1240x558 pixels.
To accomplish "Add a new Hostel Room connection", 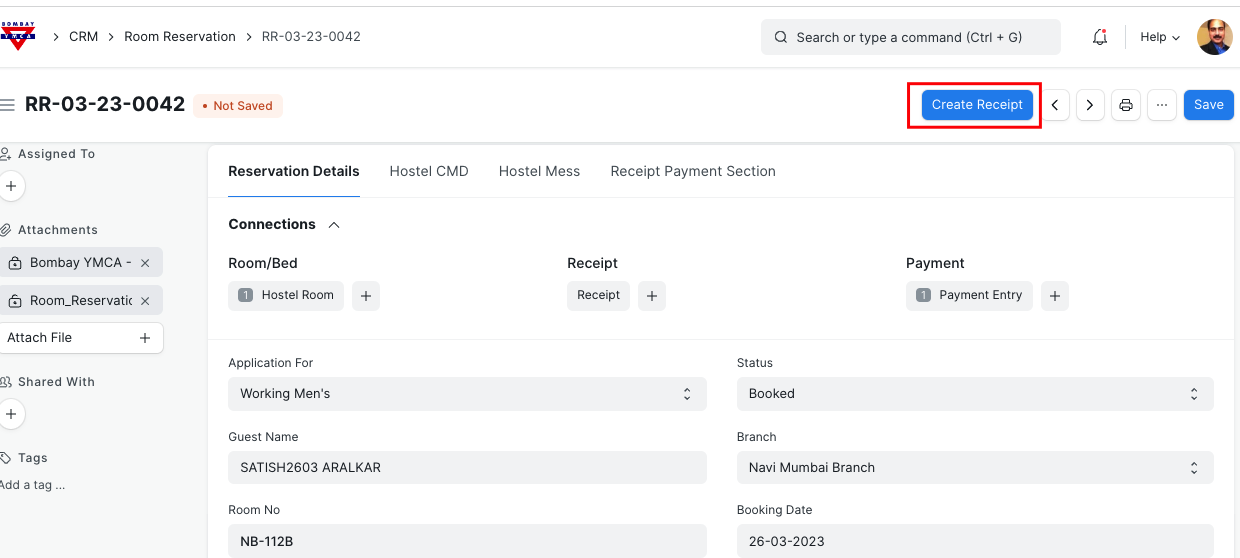I will [x=366, y=296].
